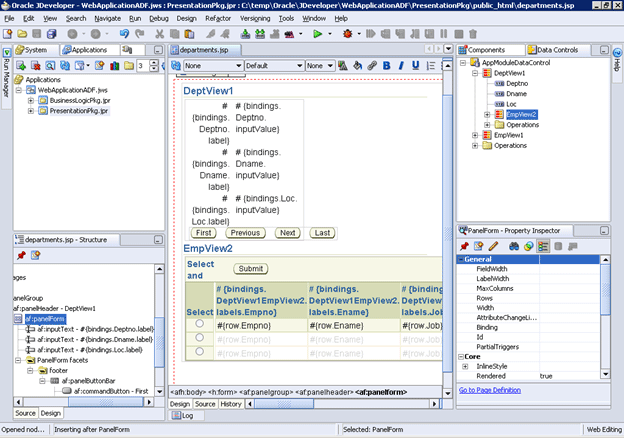Expand the EmpView2 node in Data Controls
Screen dimensions: 624x438
487,115
